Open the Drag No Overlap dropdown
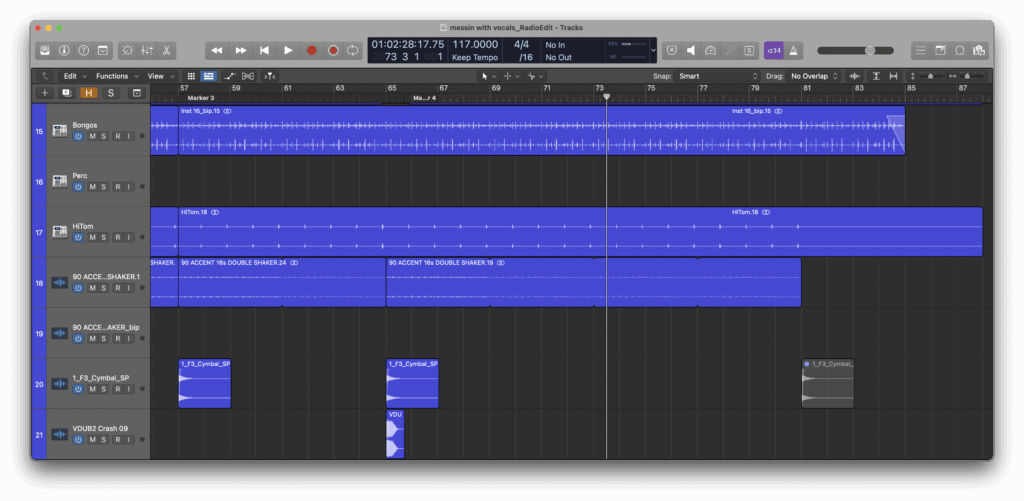This screenshot has height=501, width=1024. [814, 76]
